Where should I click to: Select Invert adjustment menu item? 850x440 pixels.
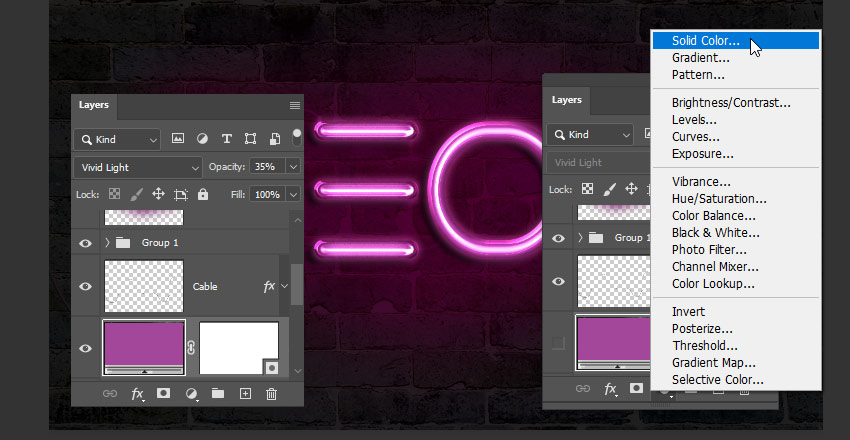736,312
